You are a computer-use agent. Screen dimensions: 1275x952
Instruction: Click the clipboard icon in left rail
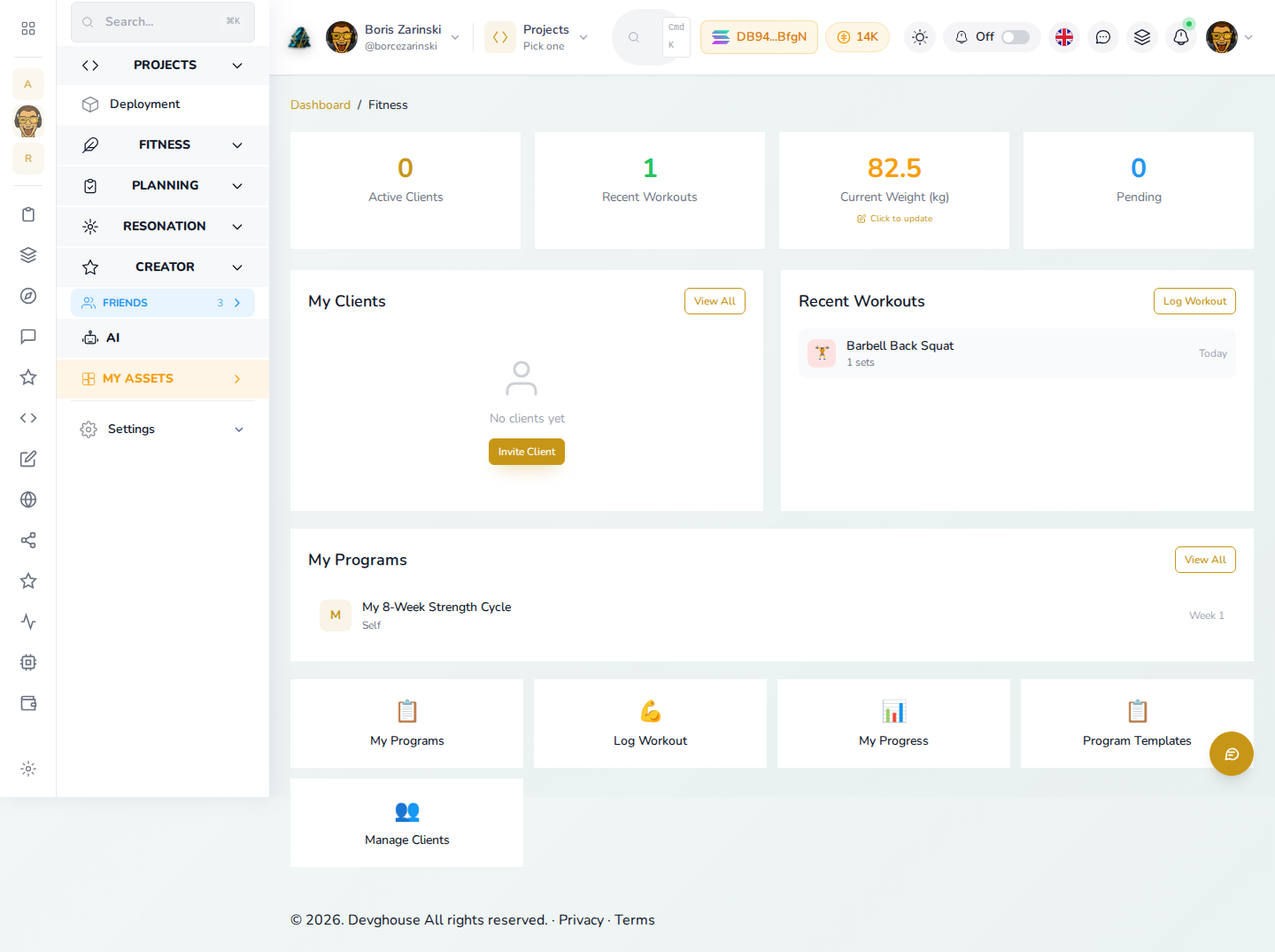pyautogui.click(x=28, y=214)
